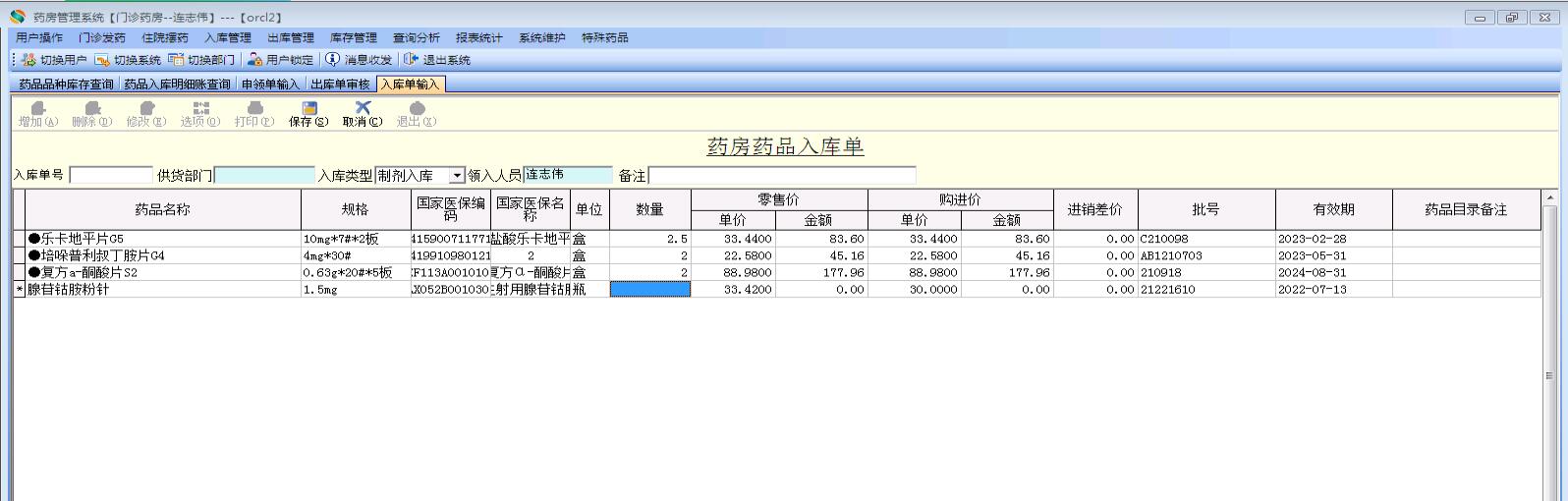Image resolution: width=1568 pixels, height=501 pixels.
Task: Click the 取消(C) cancel icon
Action: pyautogui.click(x=363, y=108)
